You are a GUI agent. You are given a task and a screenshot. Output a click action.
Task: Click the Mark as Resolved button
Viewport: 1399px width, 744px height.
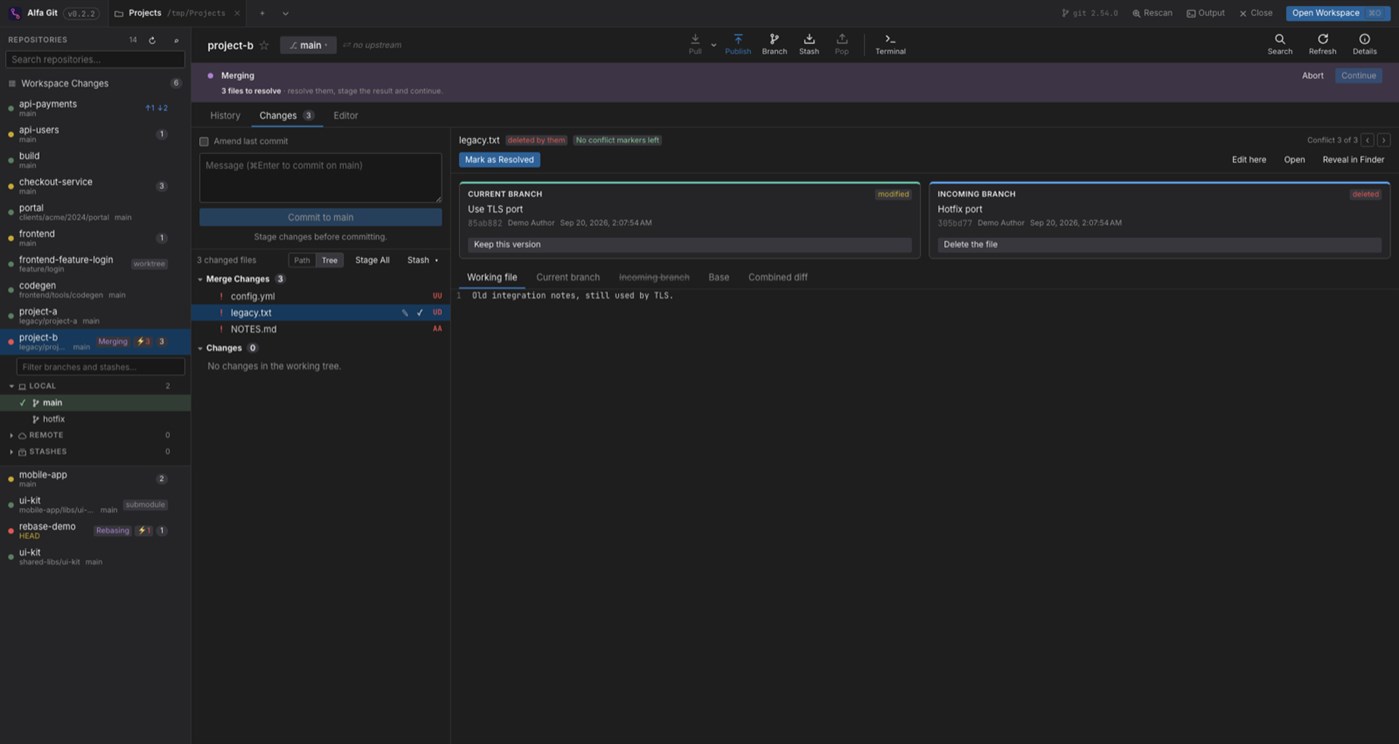499,159
